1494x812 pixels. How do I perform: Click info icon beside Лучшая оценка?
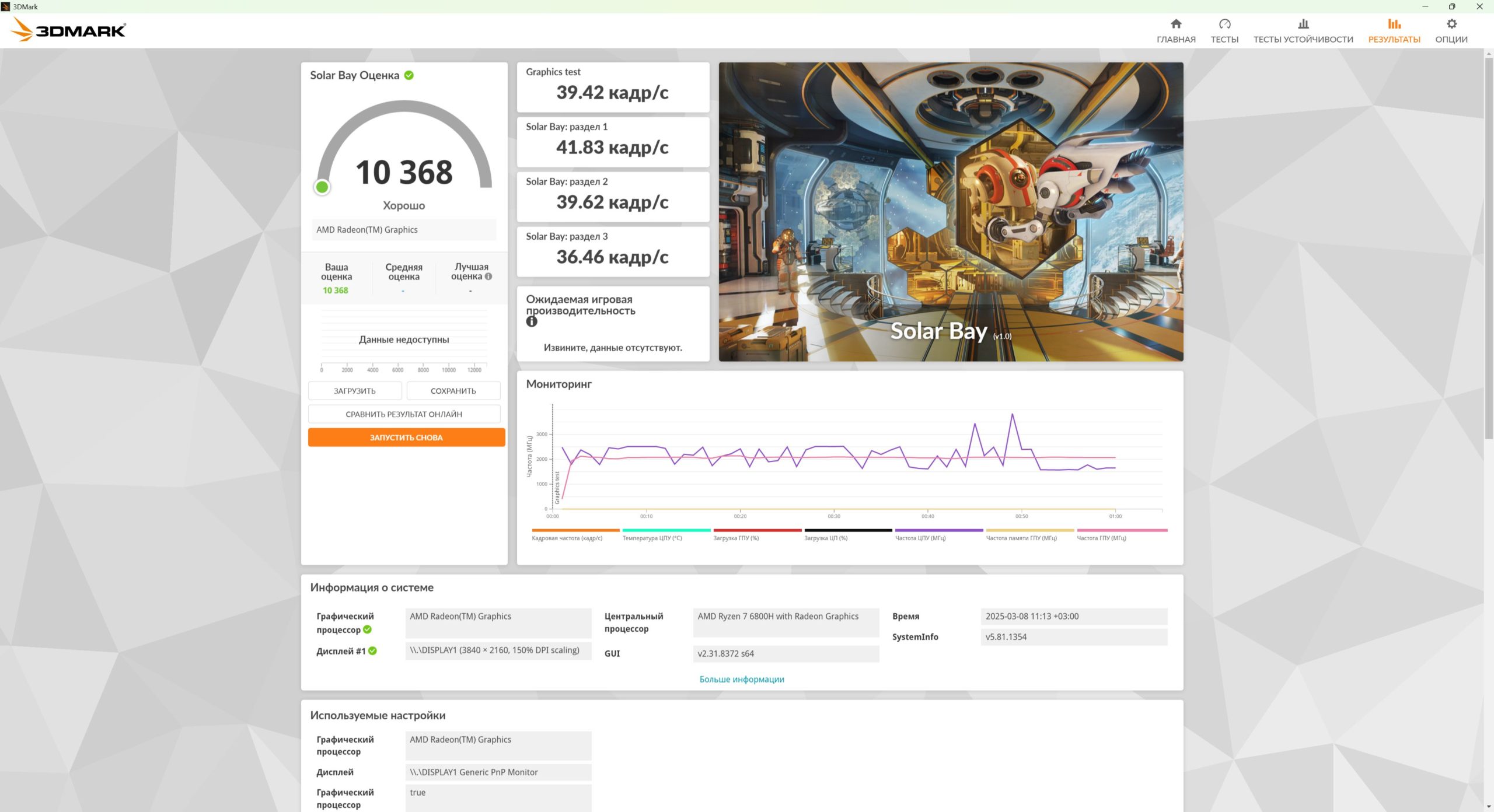[x=488, y=276]
